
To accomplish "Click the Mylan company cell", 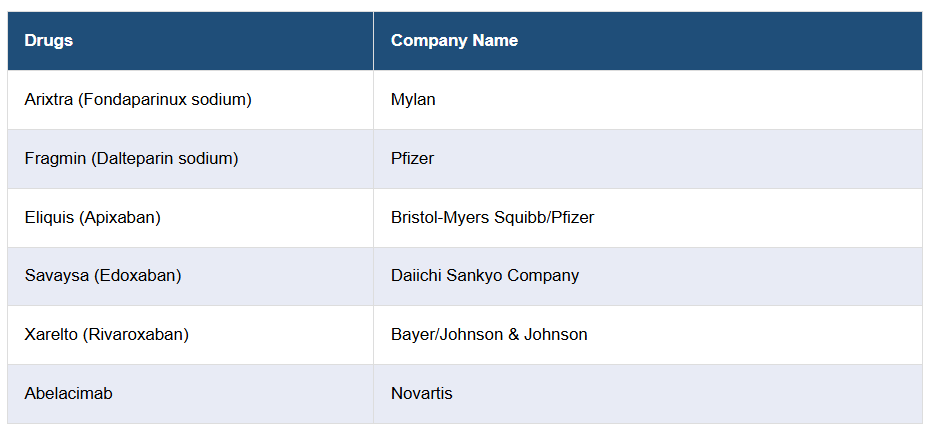I will coord(413,100).
